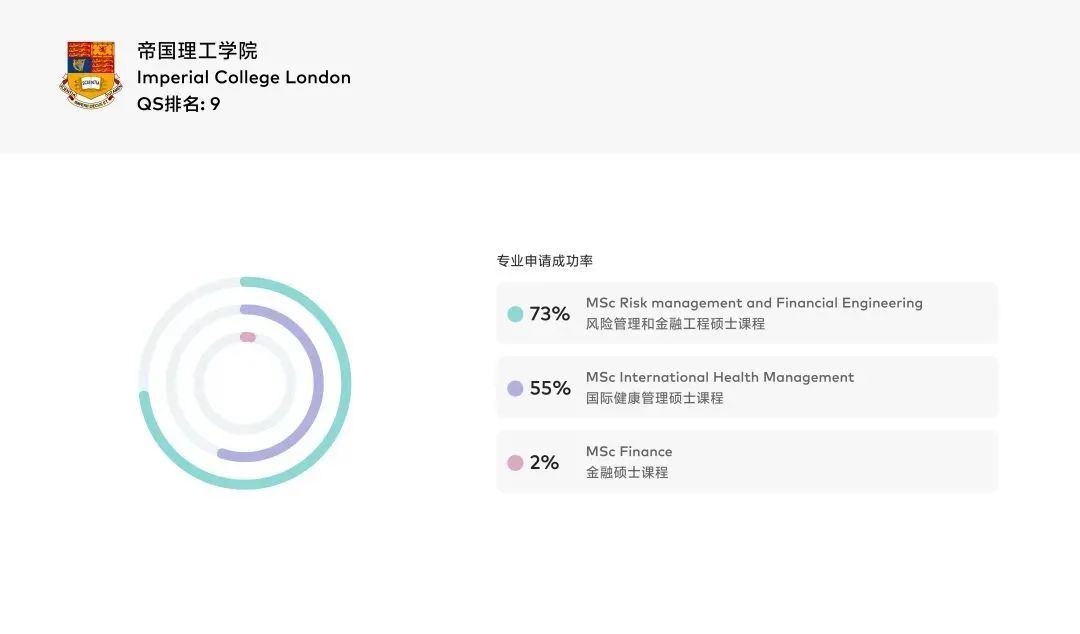
Task: Click the 73% success rate value
Action: tap(550, 314)
